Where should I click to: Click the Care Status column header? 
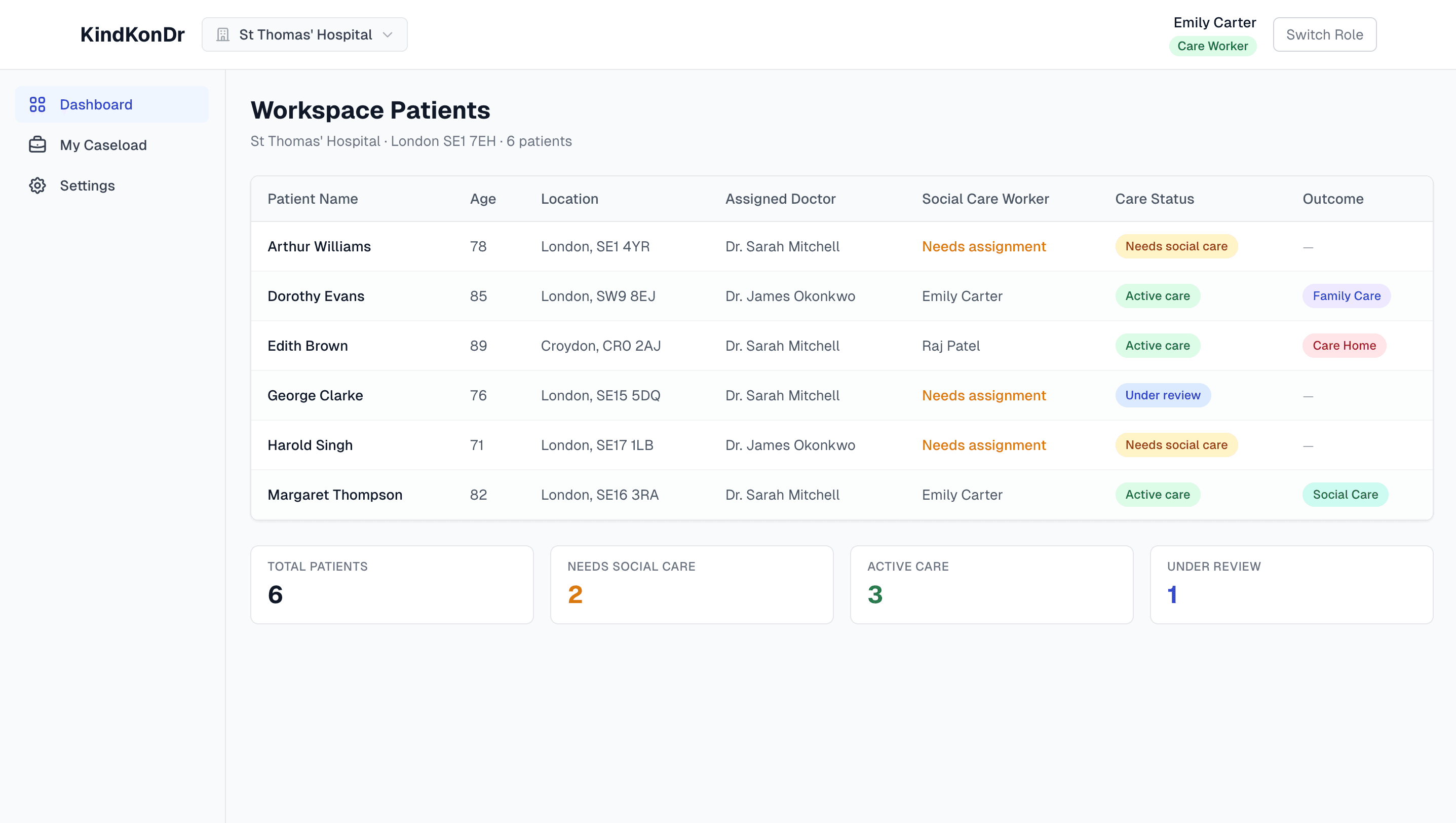1154,199
